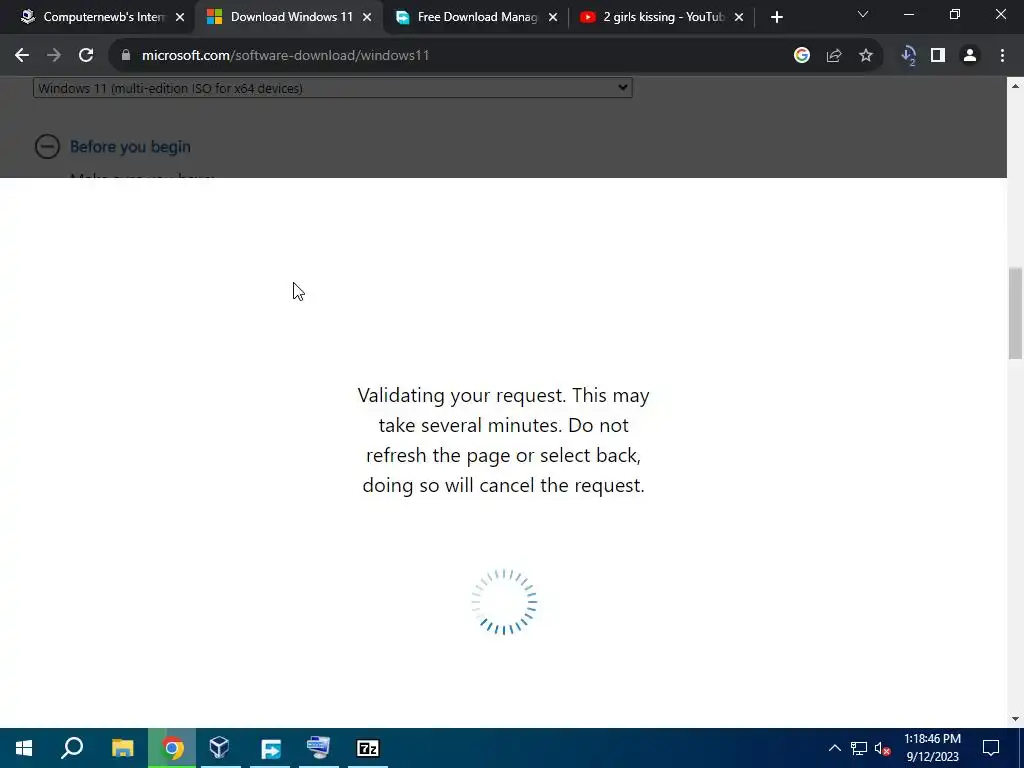
Task: Open the taskbar clock and date
Action: [933, 748]
